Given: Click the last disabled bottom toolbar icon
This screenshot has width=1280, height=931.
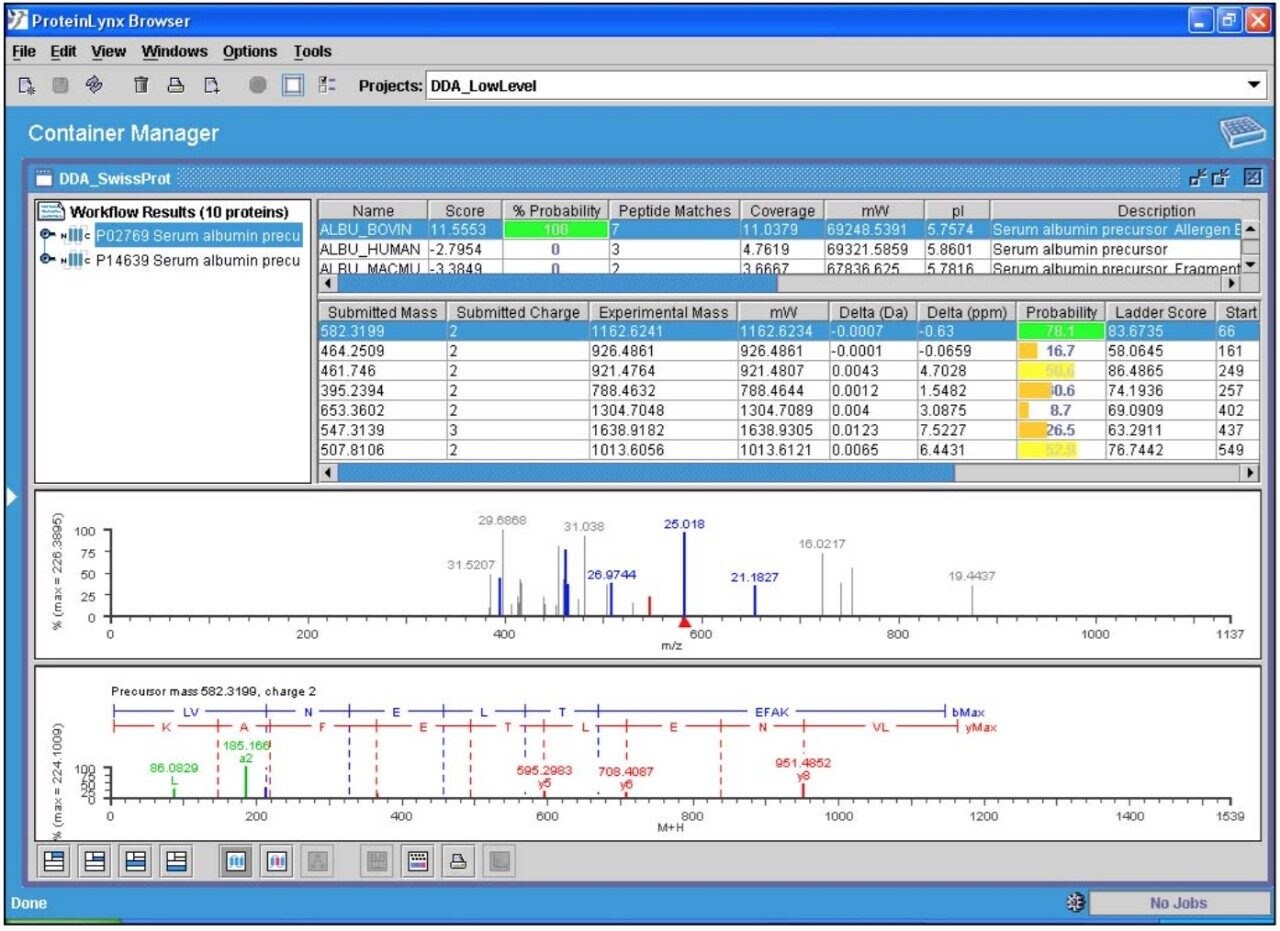Looking at the screenshot, I should [x=500, y=861].
